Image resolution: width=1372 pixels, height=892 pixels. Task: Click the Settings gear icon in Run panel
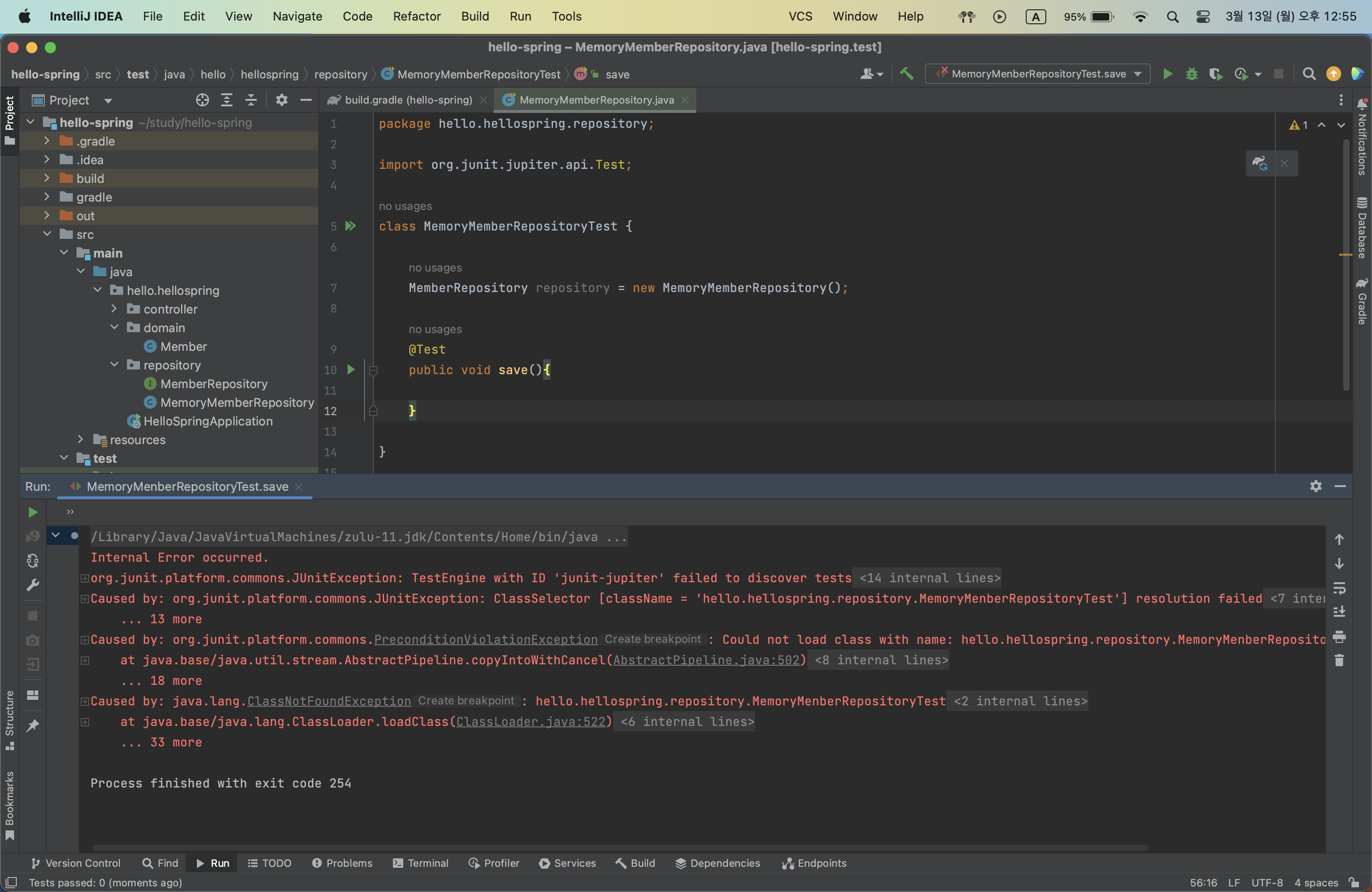click(x=1317, y=485)
